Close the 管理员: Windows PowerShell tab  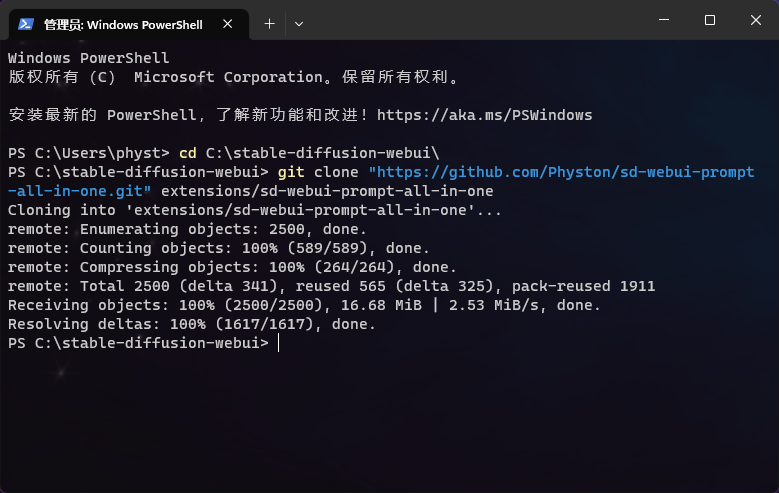pyautogui.click(x=229, y=23)
